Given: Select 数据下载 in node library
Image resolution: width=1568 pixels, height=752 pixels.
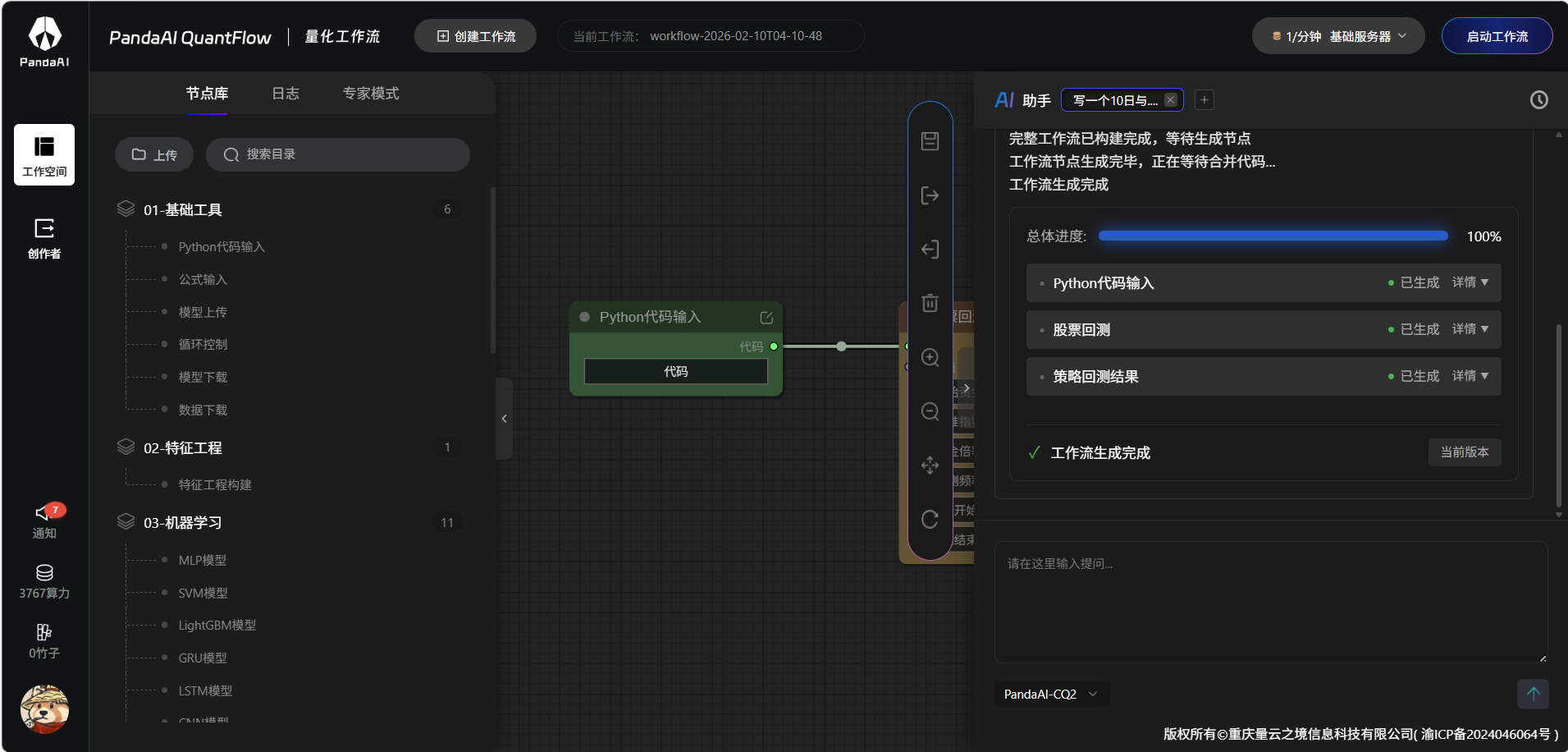Looking at the screenshot, I should (203, 410).
